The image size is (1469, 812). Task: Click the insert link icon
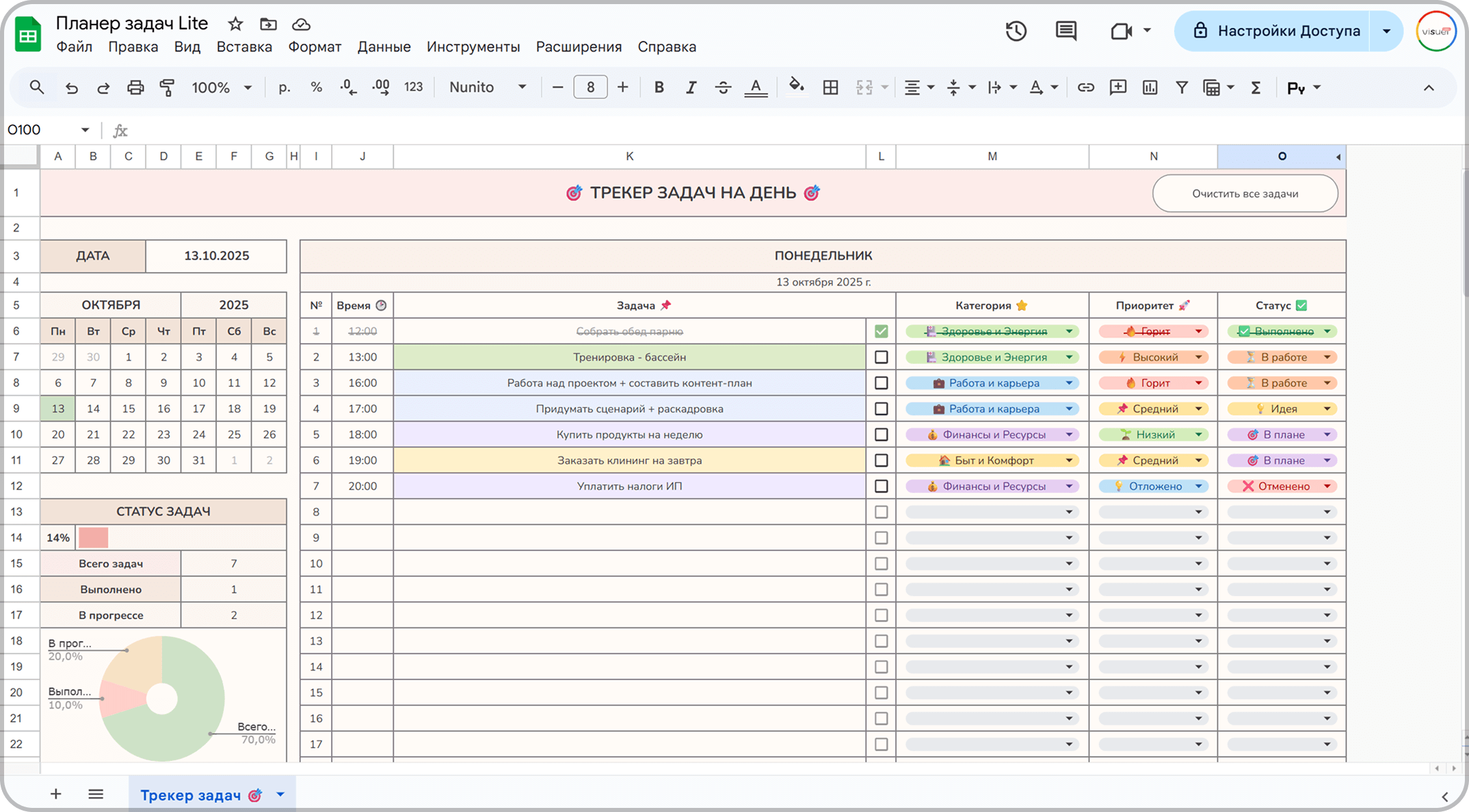[x=1085, y=87]
